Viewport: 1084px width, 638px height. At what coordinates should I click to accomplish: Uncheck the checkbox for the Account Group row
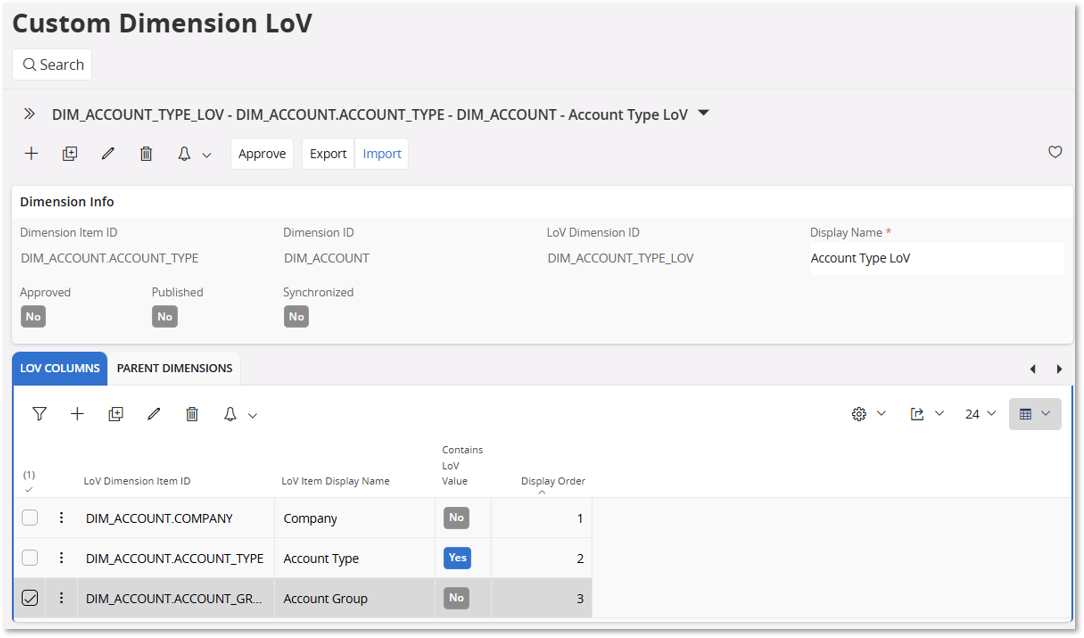(x=30, y=598)
